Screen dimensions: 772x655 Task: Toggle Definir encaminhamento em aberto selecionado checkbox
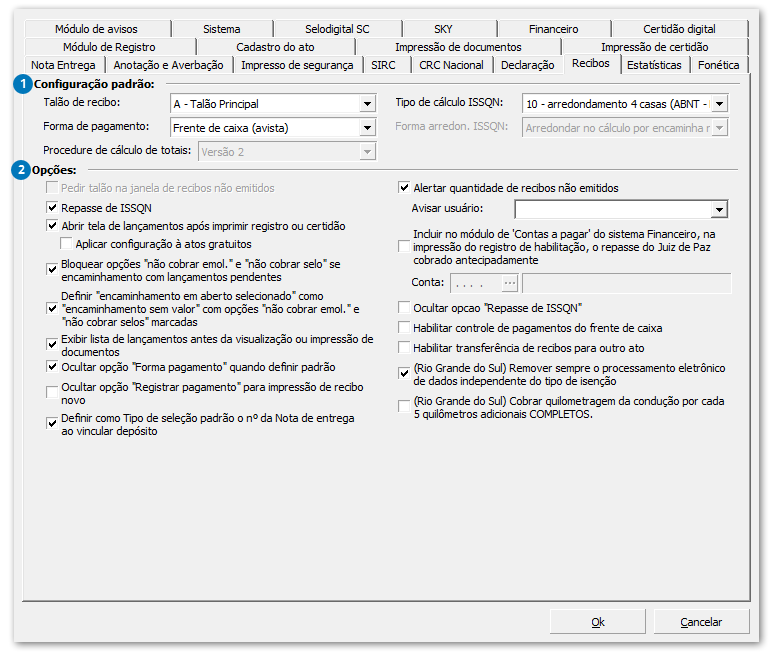pos(52,309)
